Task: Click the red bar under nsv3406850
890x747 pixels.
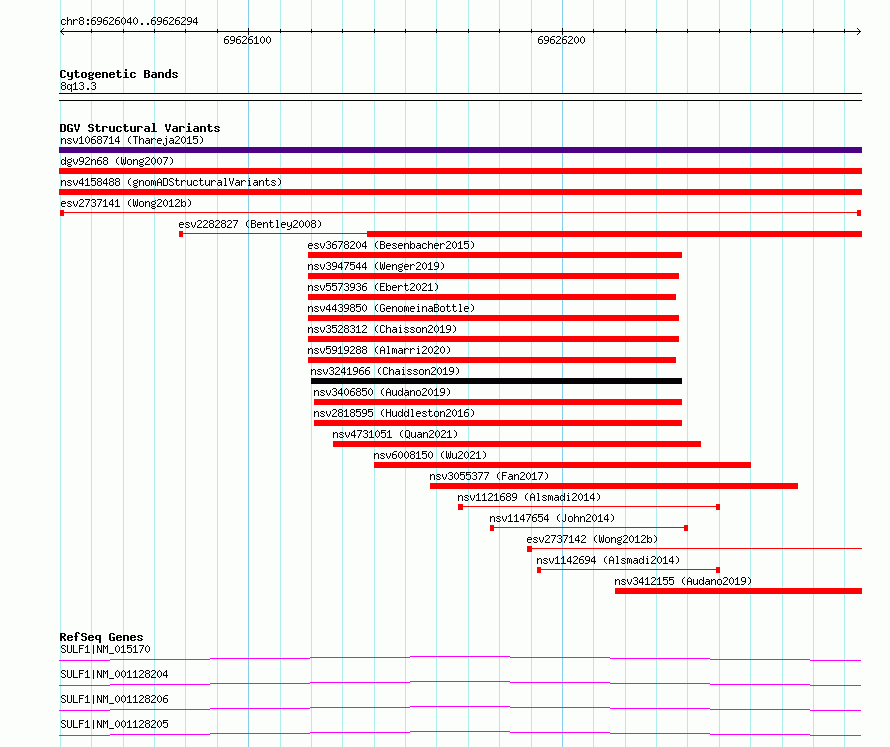Action: pyautogui.click(x=498, y=402)
